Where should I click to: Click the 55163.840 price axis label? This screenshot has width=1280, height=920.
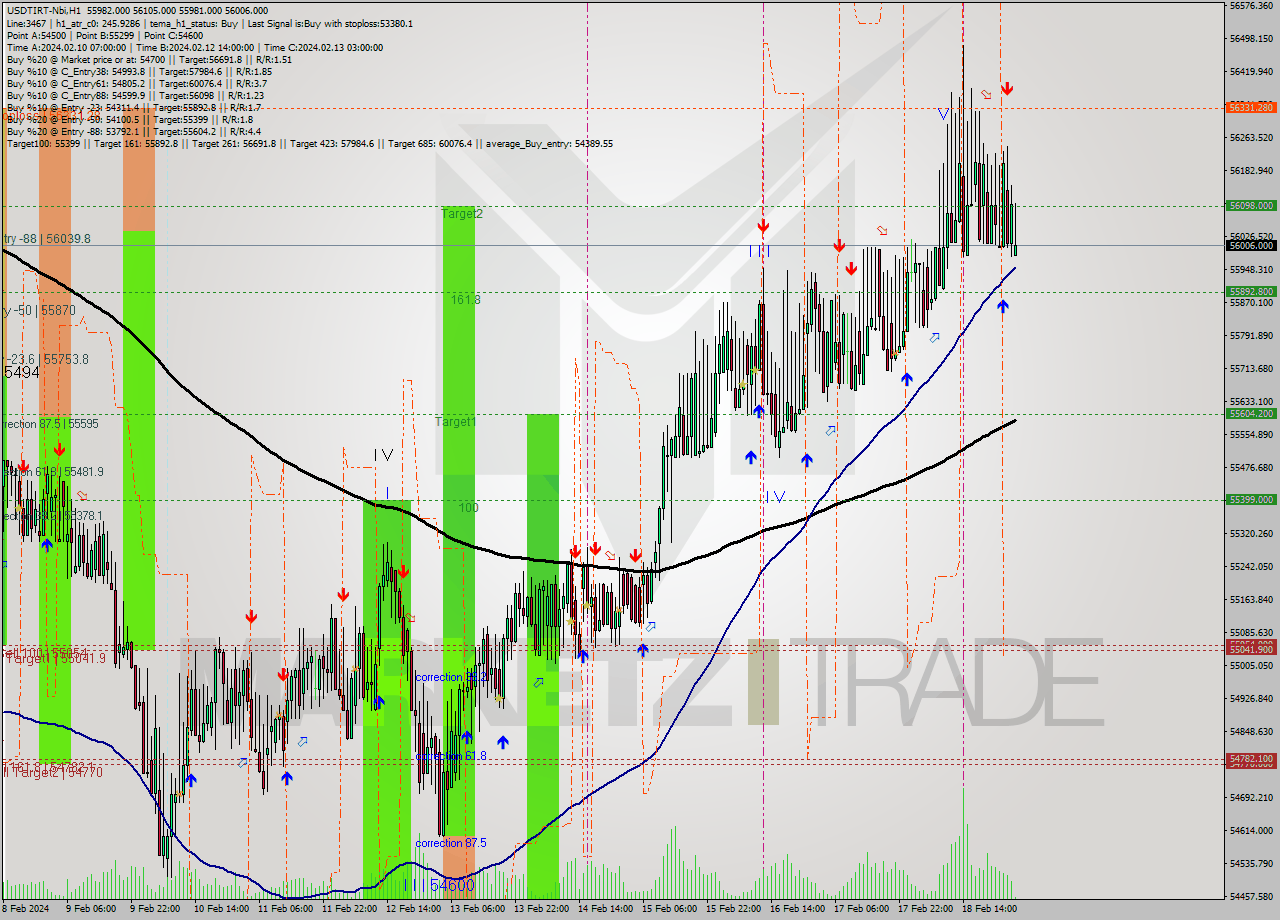click(x=1251, y=600)
